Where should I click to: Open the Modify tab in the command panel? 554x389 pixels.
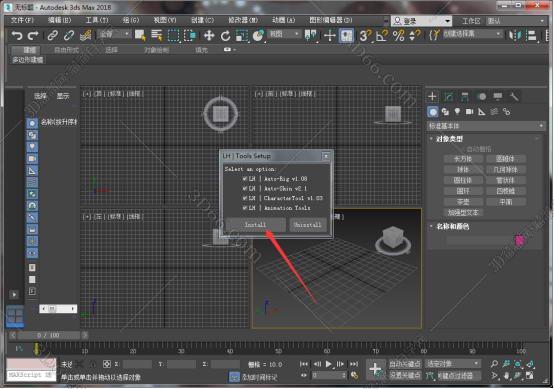[448, 96]
